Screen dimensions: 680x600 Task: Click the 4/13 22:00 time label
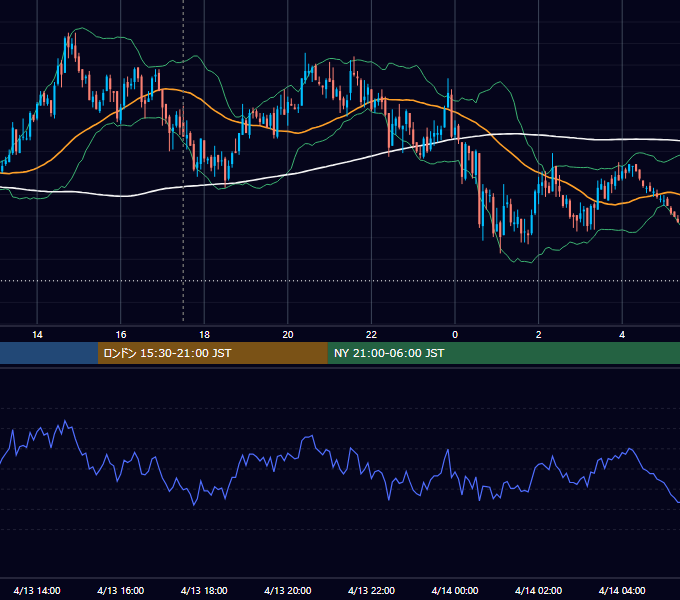371,590
